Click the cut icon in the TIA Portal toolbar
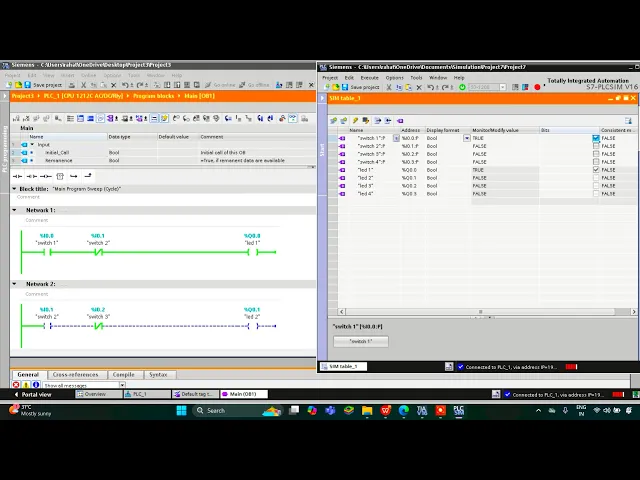 click(x=83, y=85)
